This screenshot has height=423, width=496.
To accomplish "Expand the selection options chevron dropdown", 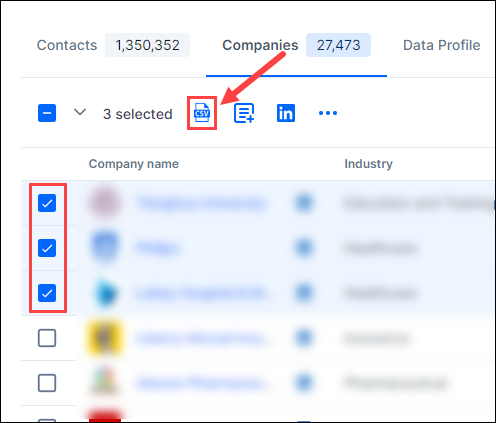I will click(x=80, y=112).
